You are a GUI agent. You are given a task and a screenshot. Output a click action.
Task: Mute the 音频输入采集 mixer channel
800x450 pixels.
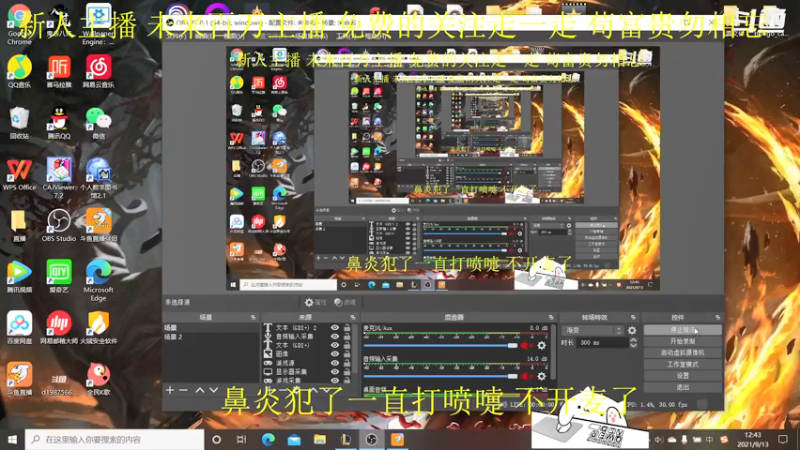pos(525,377)
